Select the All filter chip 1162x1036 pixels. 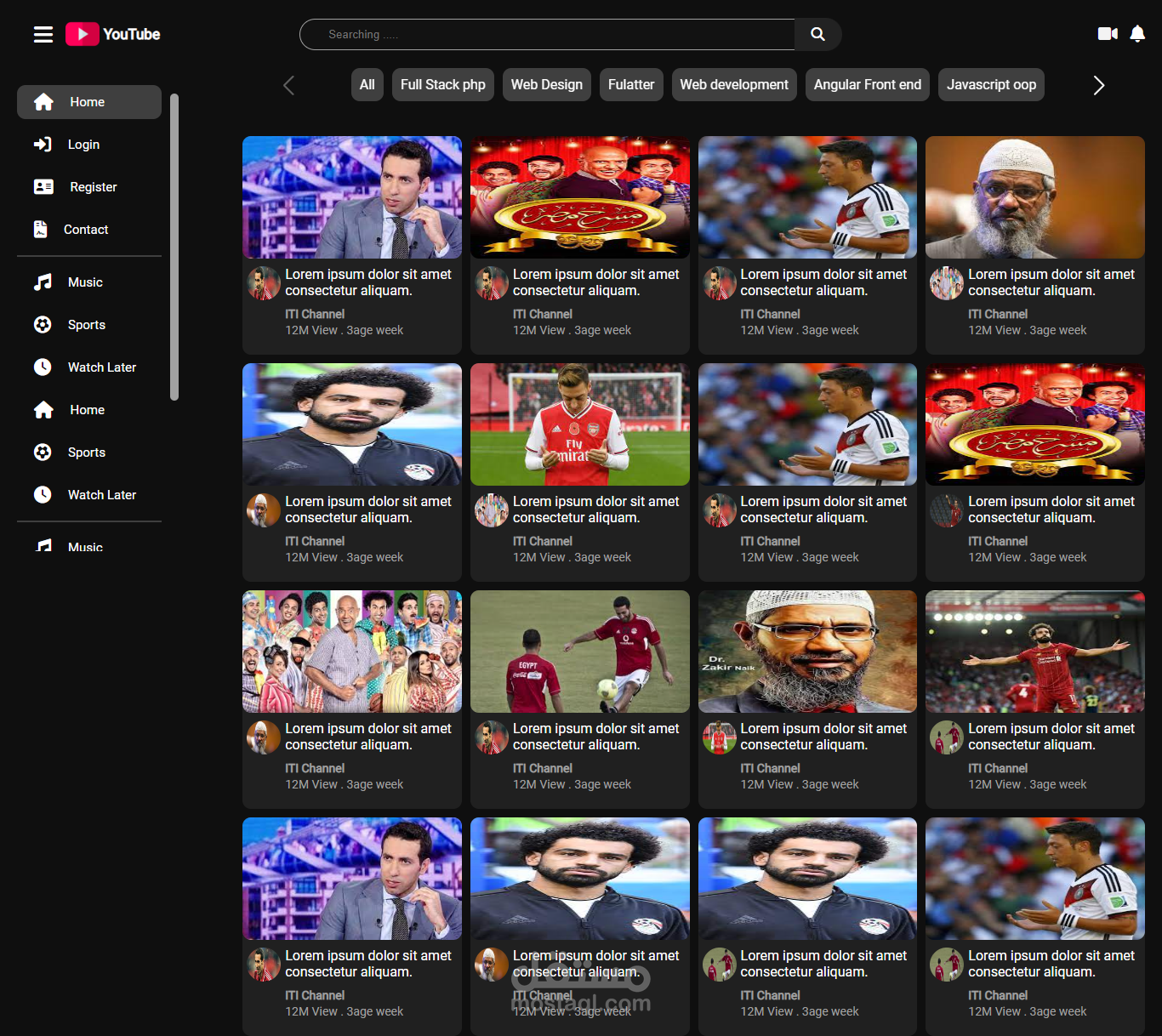click(x=367, y=84)
